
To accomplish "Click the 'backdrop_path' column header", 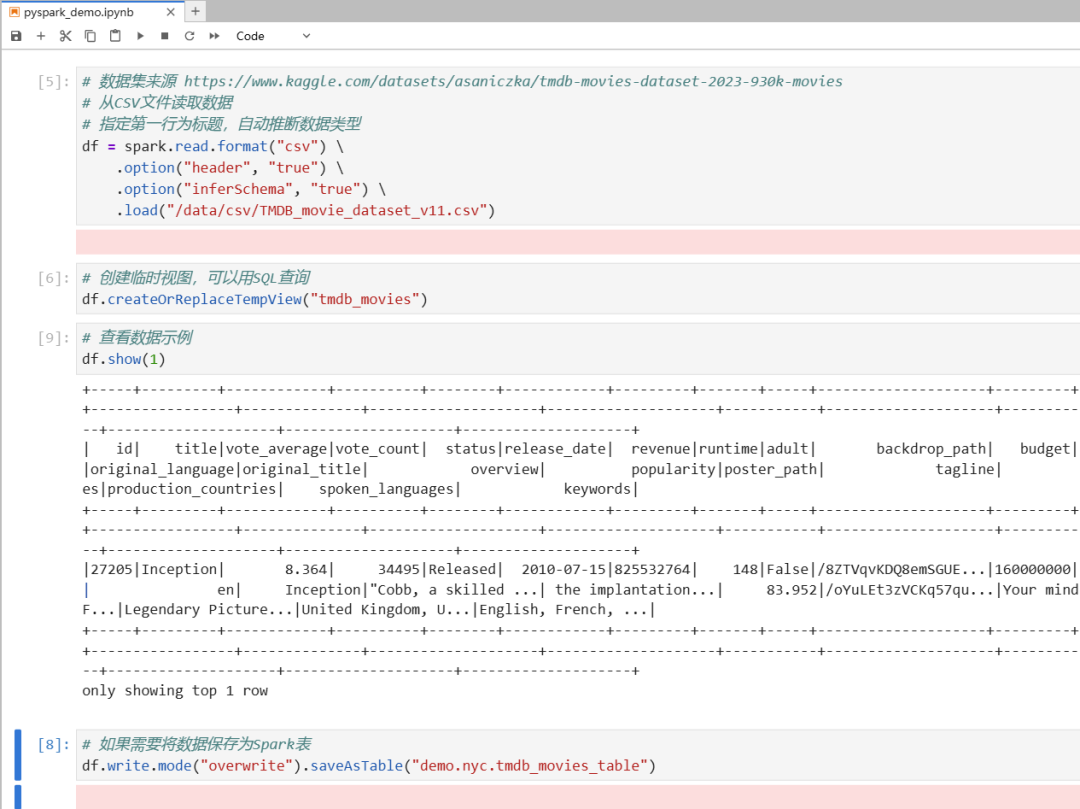I will point(931,449).
